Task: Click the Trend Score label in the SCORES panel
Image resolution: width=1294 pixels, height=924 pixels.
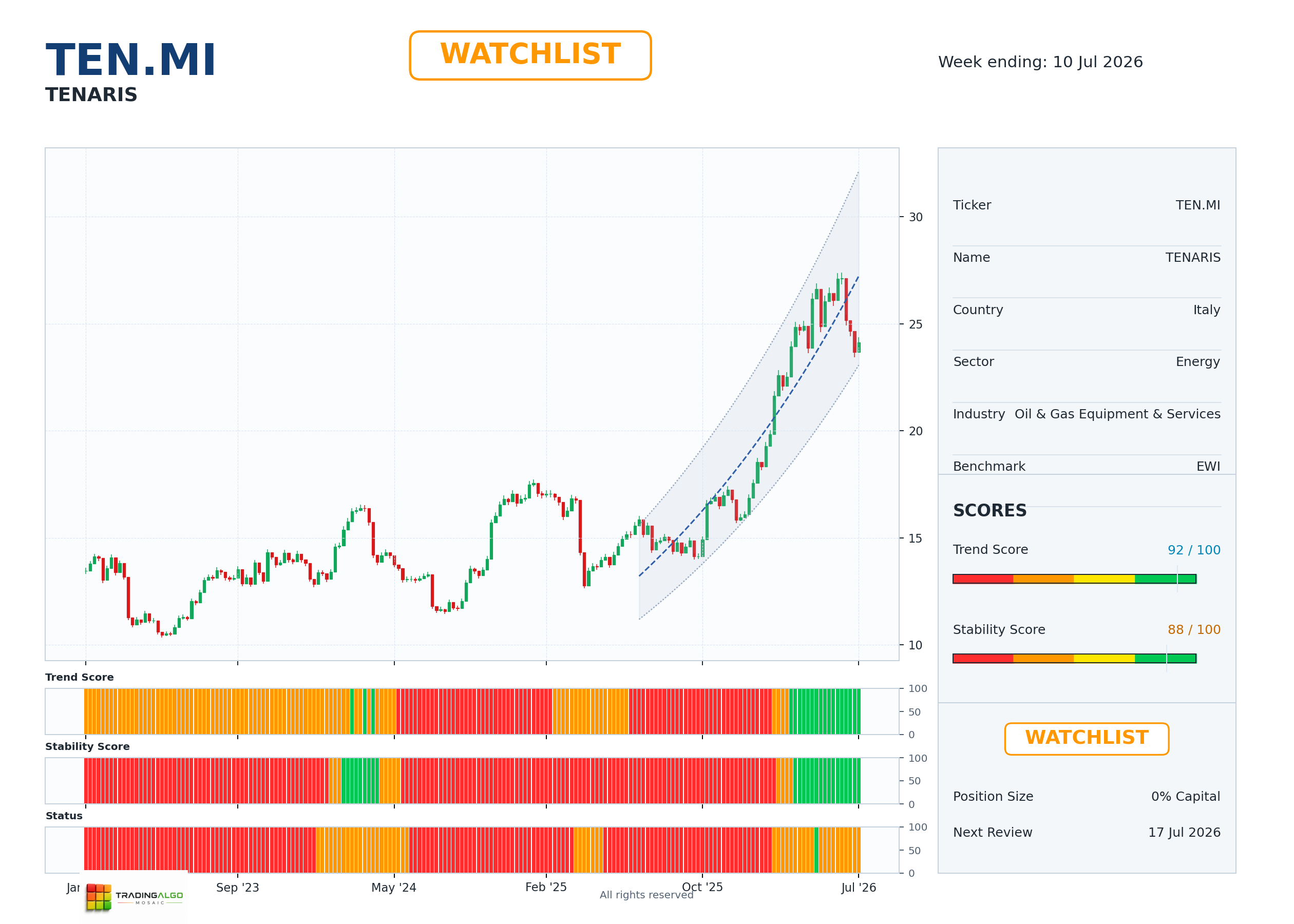Action: tap(990, 550)
